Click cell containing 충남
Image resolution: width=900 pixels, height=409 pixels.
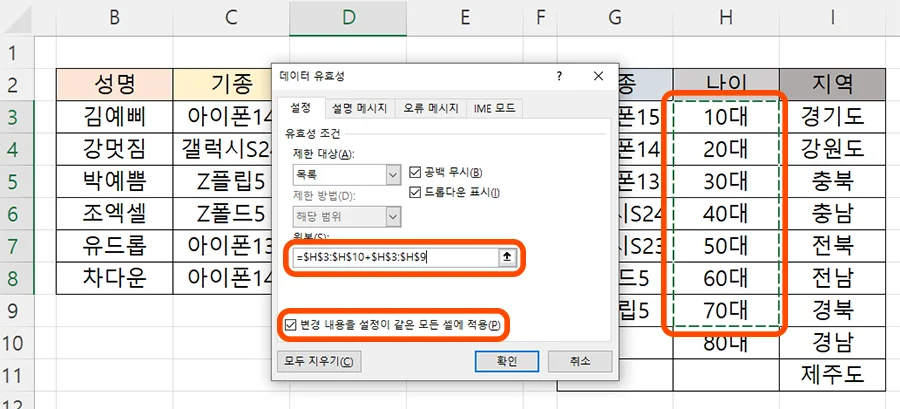832,214
